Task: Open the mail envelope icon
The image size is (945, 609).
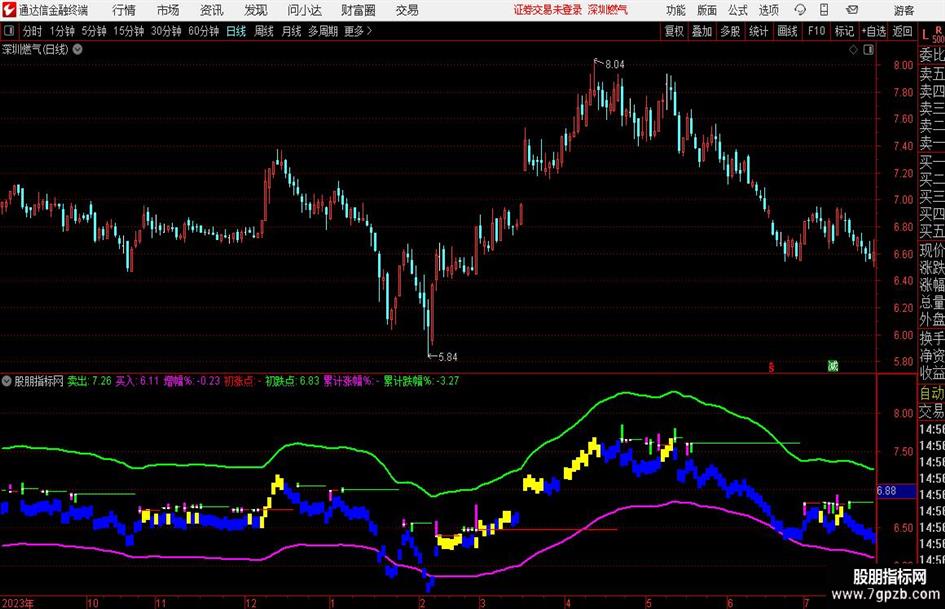Action: coord(852,10)
